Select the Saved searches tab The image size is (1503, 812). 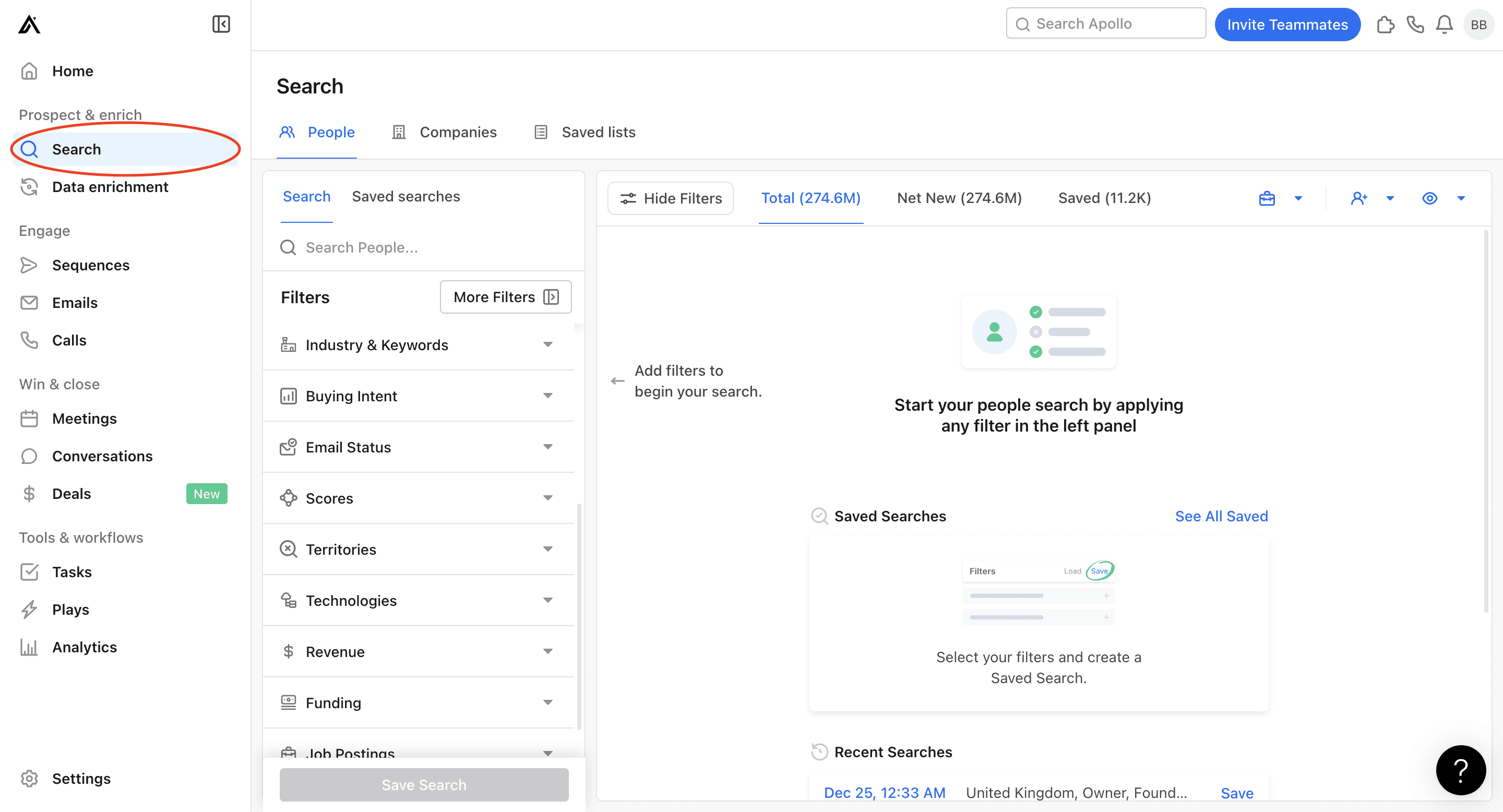(x=405, y=197)
